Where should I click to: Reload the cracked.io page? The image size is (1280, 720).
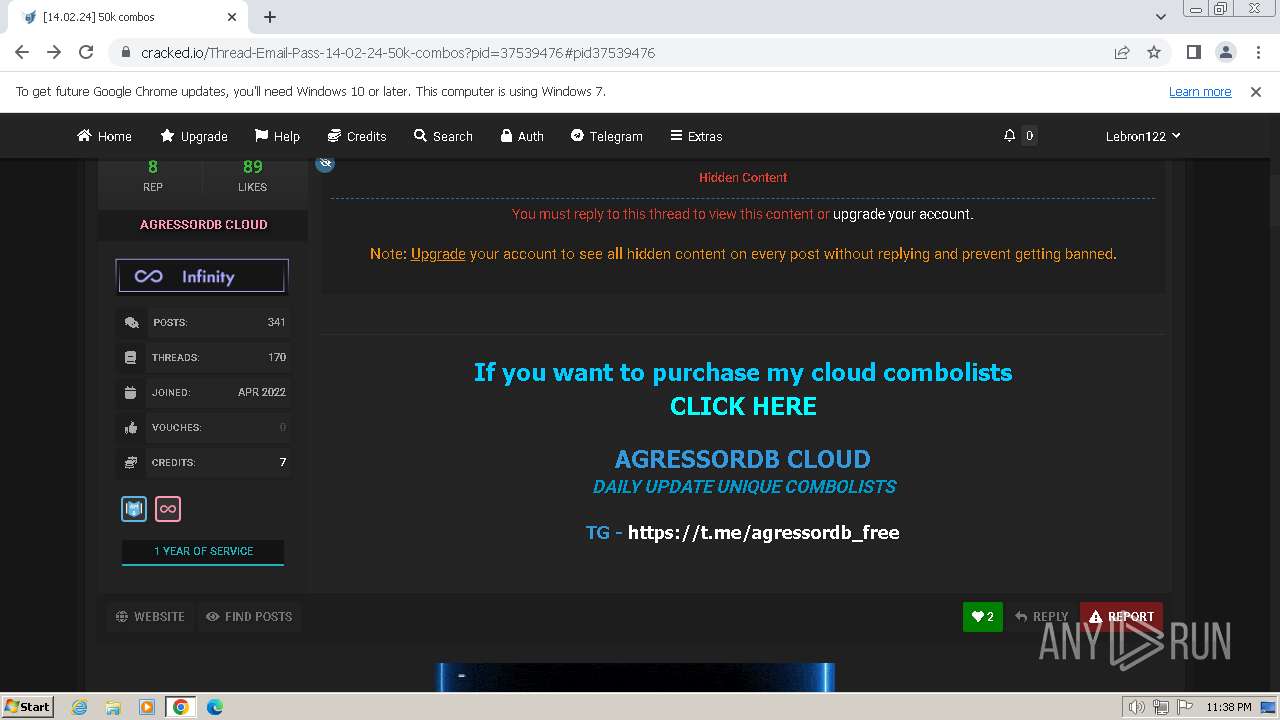point(86,52)
